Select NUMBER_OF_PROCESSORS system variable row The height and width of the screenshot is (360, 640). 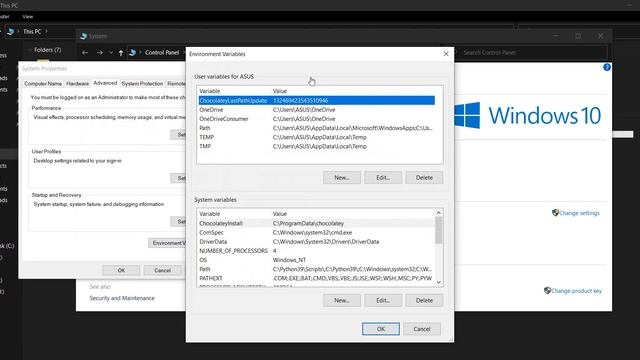tap(317, 251)
